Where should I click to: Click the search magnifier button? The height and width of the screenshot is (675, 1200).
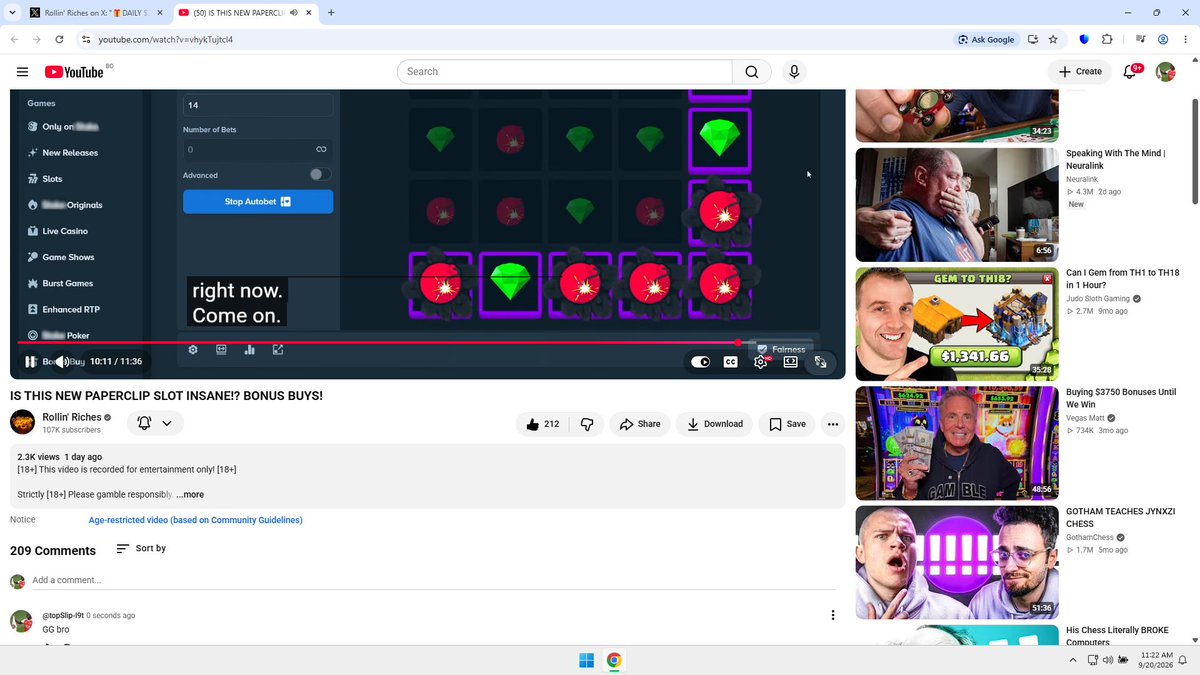pos(752,72)
